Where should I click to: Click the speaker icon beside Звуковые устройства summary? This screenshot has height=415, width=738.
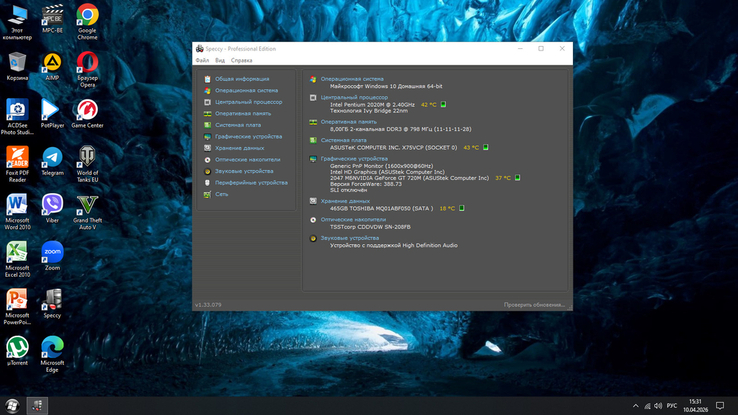pos(313,239)
